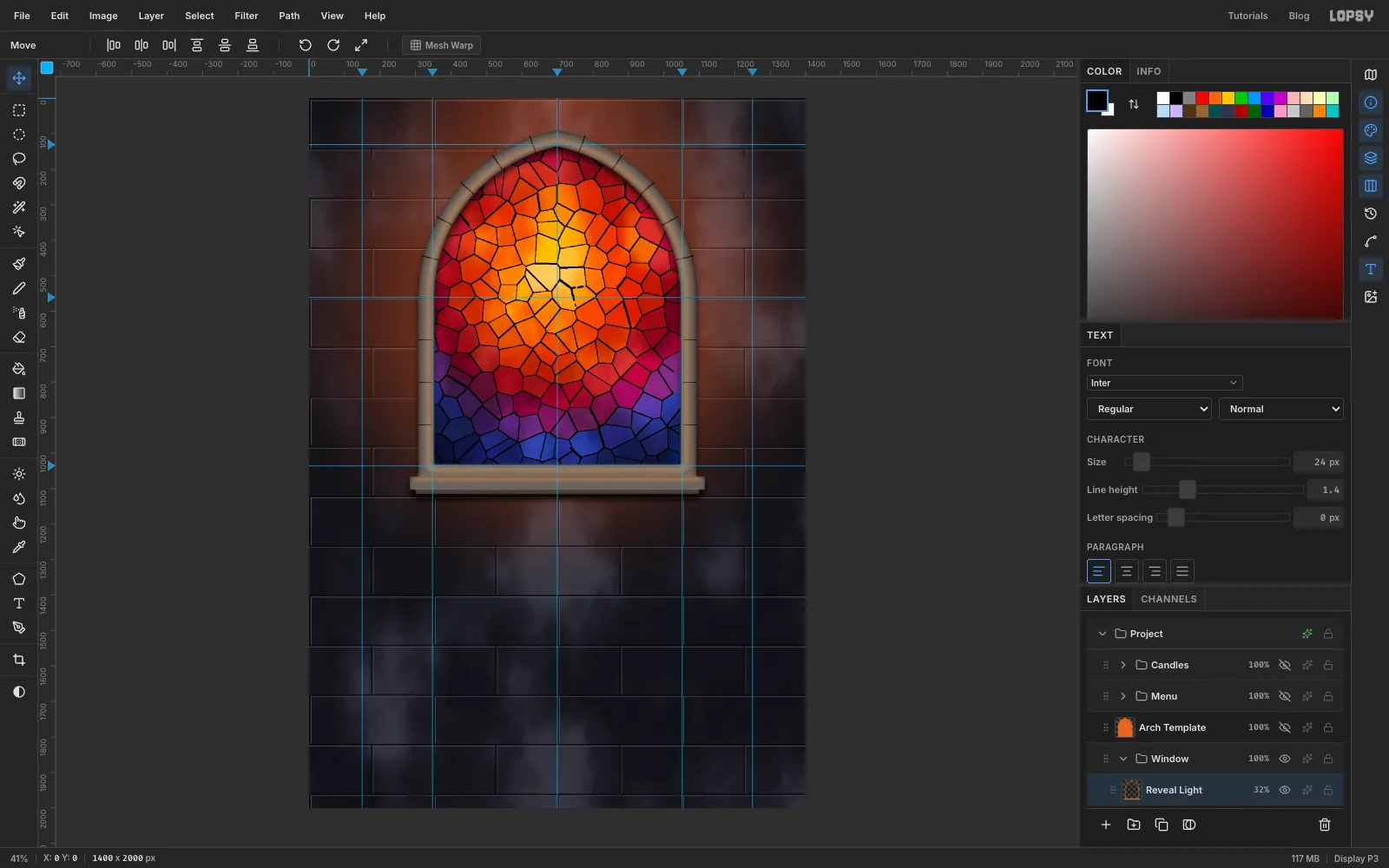1389x868 pixels.
Task: Open the Filter menu
Action: click(247, 16)
